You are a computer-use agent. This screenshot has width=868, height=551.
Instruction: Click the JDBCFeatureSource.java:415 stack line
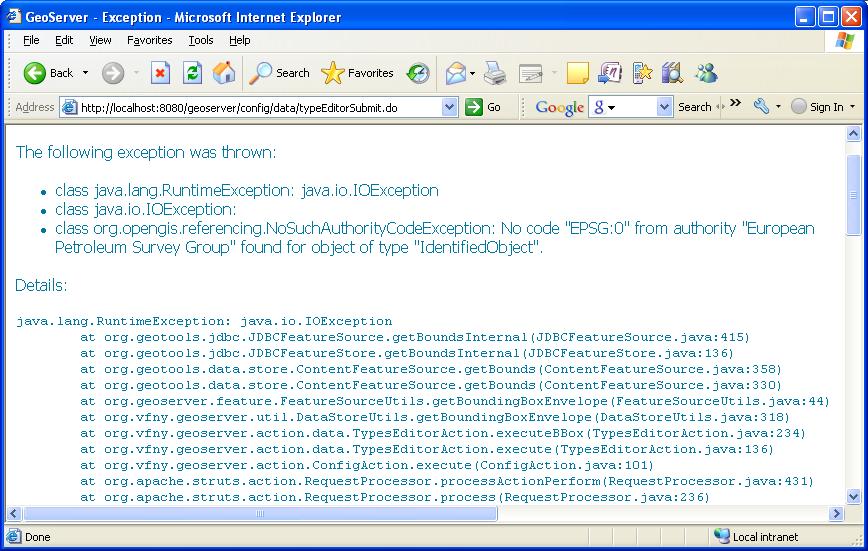click(x=415, y=337)
